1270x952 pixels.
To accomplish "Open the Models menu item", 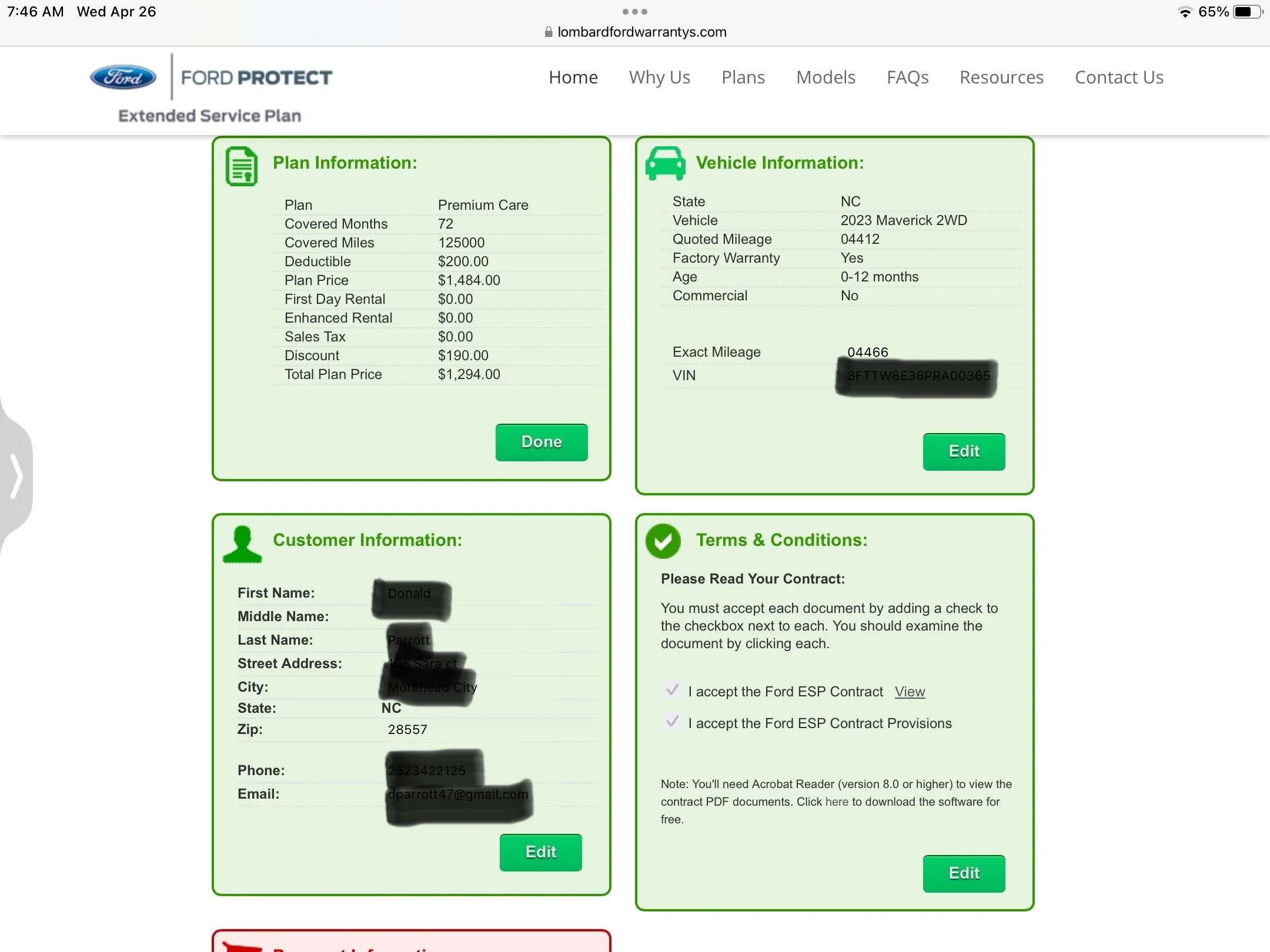I will pos(826,77).
